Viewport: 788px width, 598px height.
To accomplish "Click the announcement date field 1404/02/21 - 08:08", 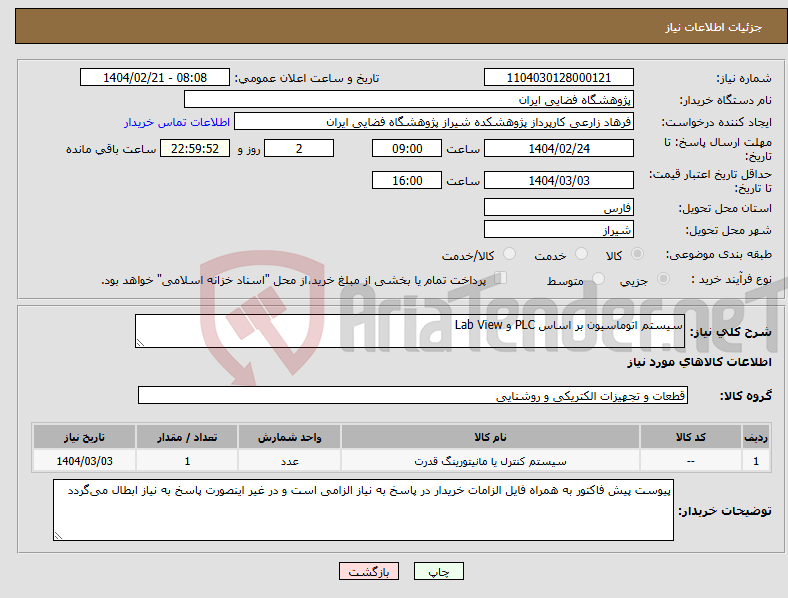I will (x=155, y=77).
